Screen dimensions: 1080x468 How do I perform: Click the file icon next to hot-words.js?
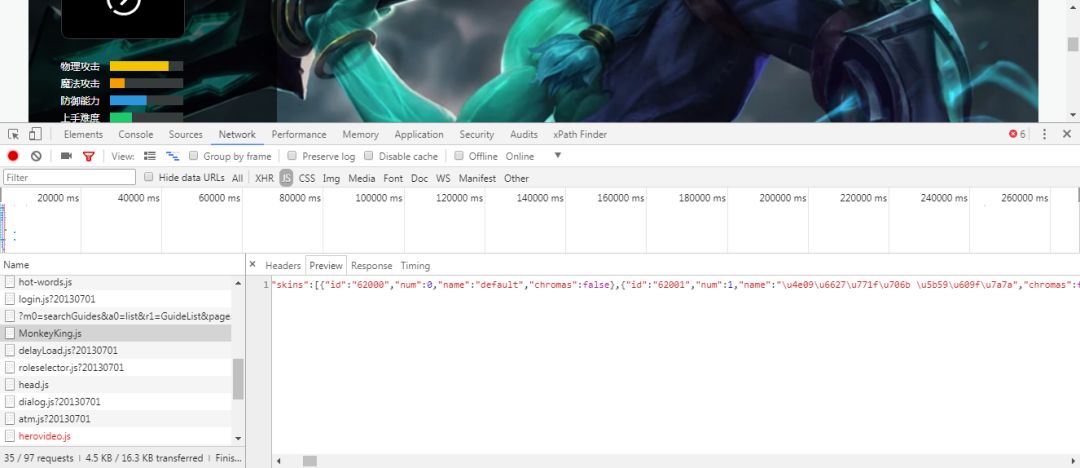coord(10,282)
